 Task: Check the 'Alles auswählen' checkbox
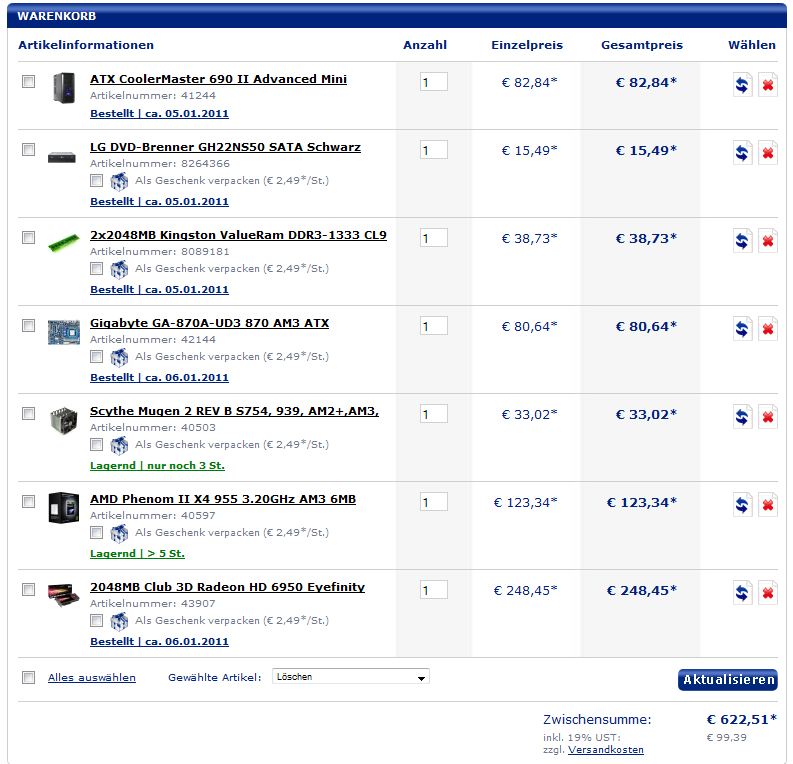click(x=28, y=677)
